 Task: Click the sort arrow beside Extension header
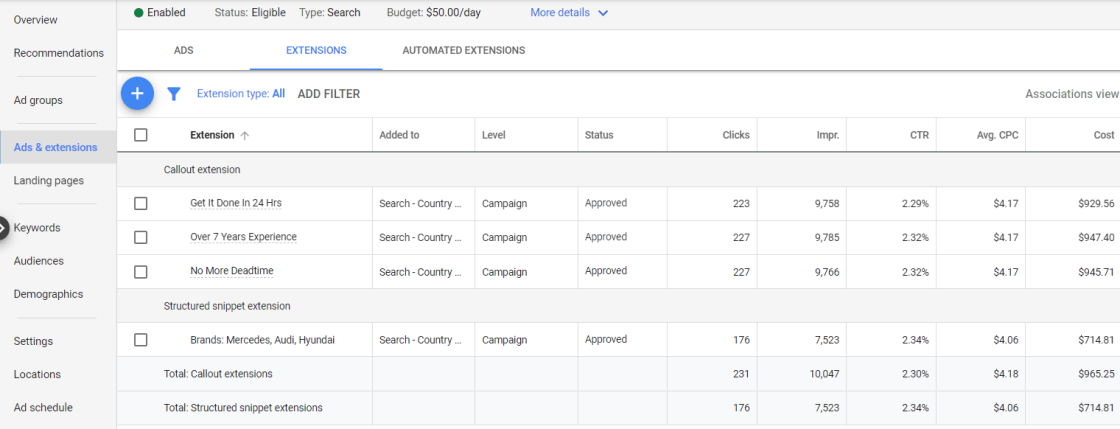(x=245, y=136)
